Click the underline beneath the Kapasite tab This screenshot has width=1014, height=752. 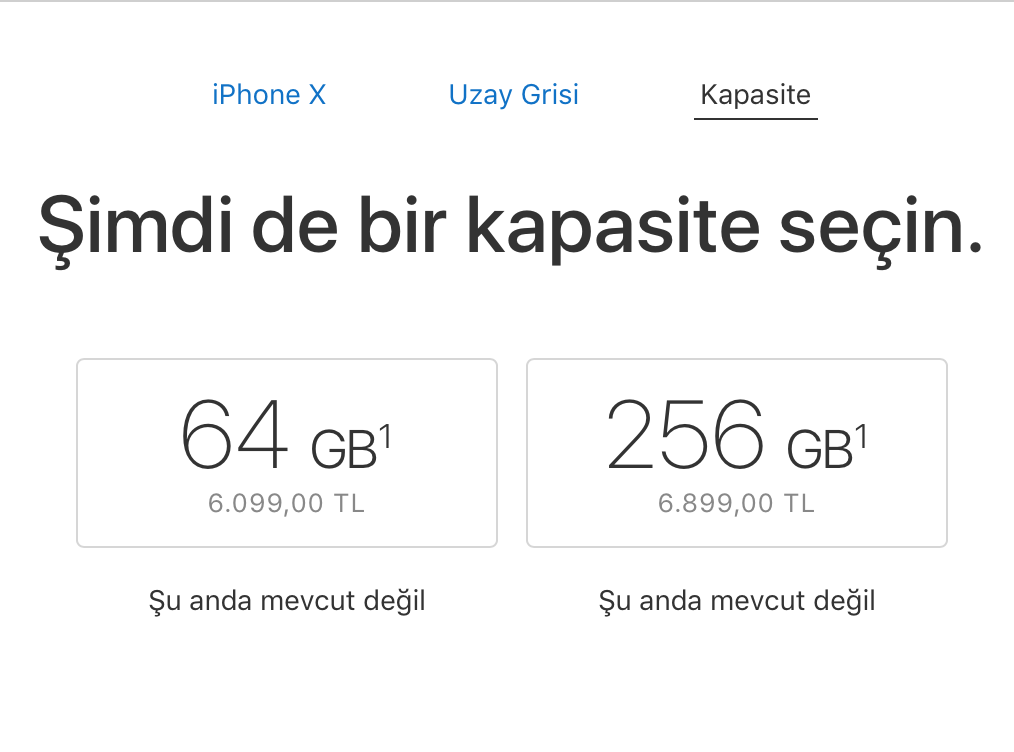point(755,119)
